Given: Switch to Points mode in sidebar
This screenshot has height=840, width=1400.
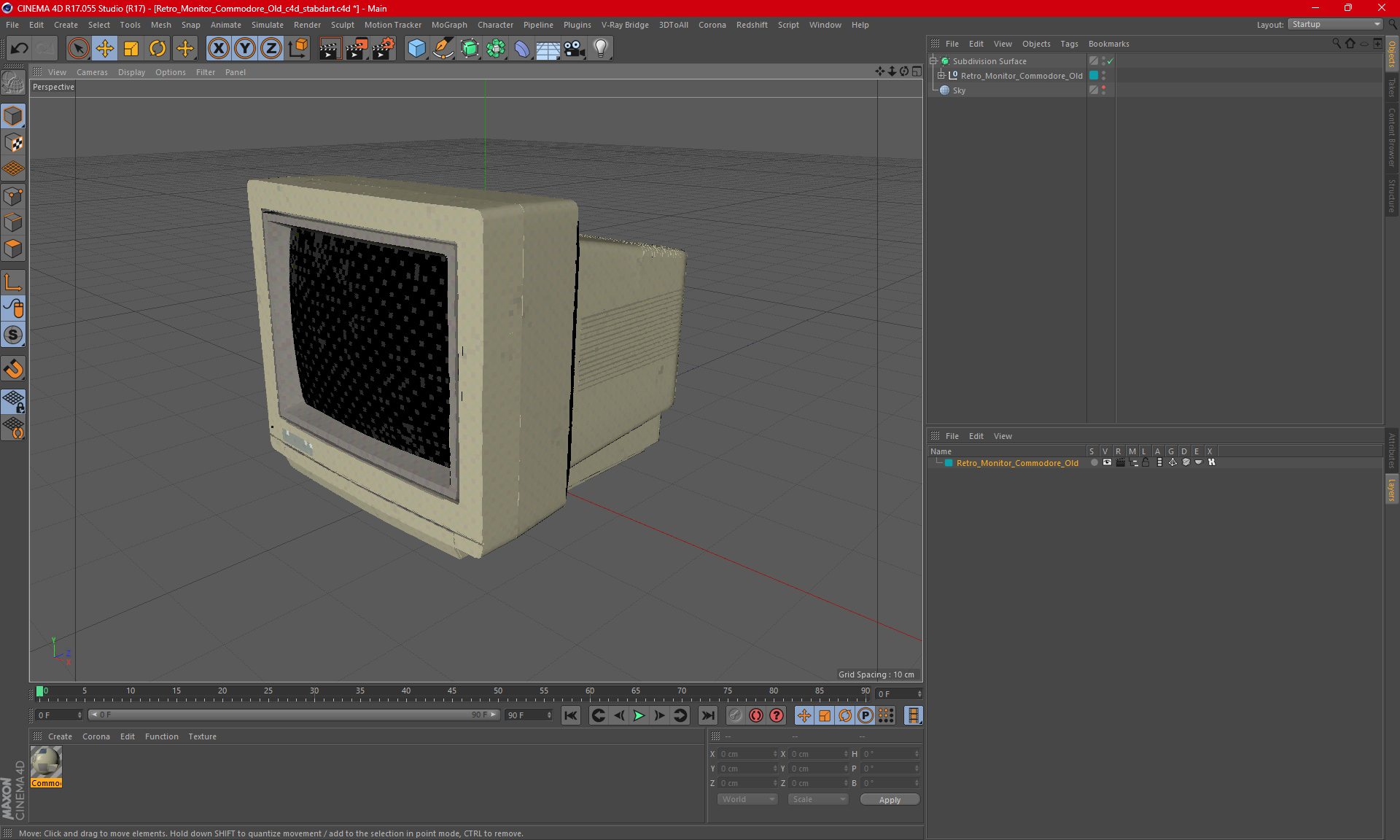Looking at the screenshot, I should tap(13, 196).
